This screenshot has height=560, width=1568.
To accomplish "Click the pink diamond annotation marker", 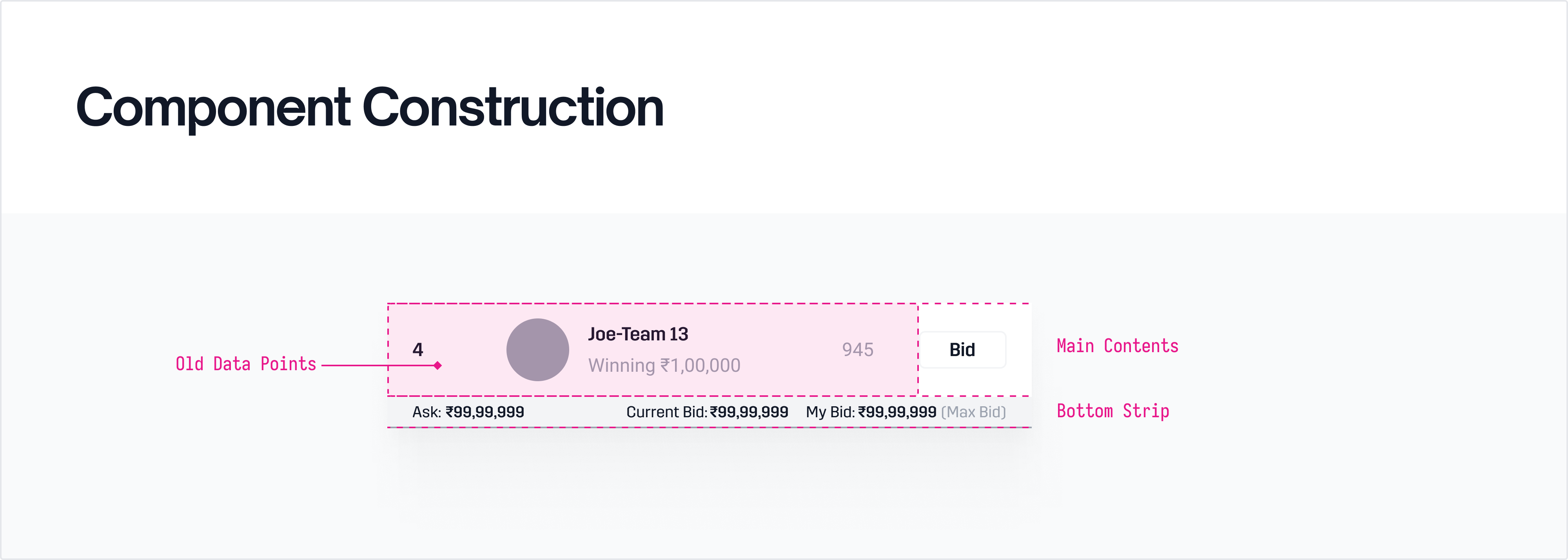I will coord(437,365).
